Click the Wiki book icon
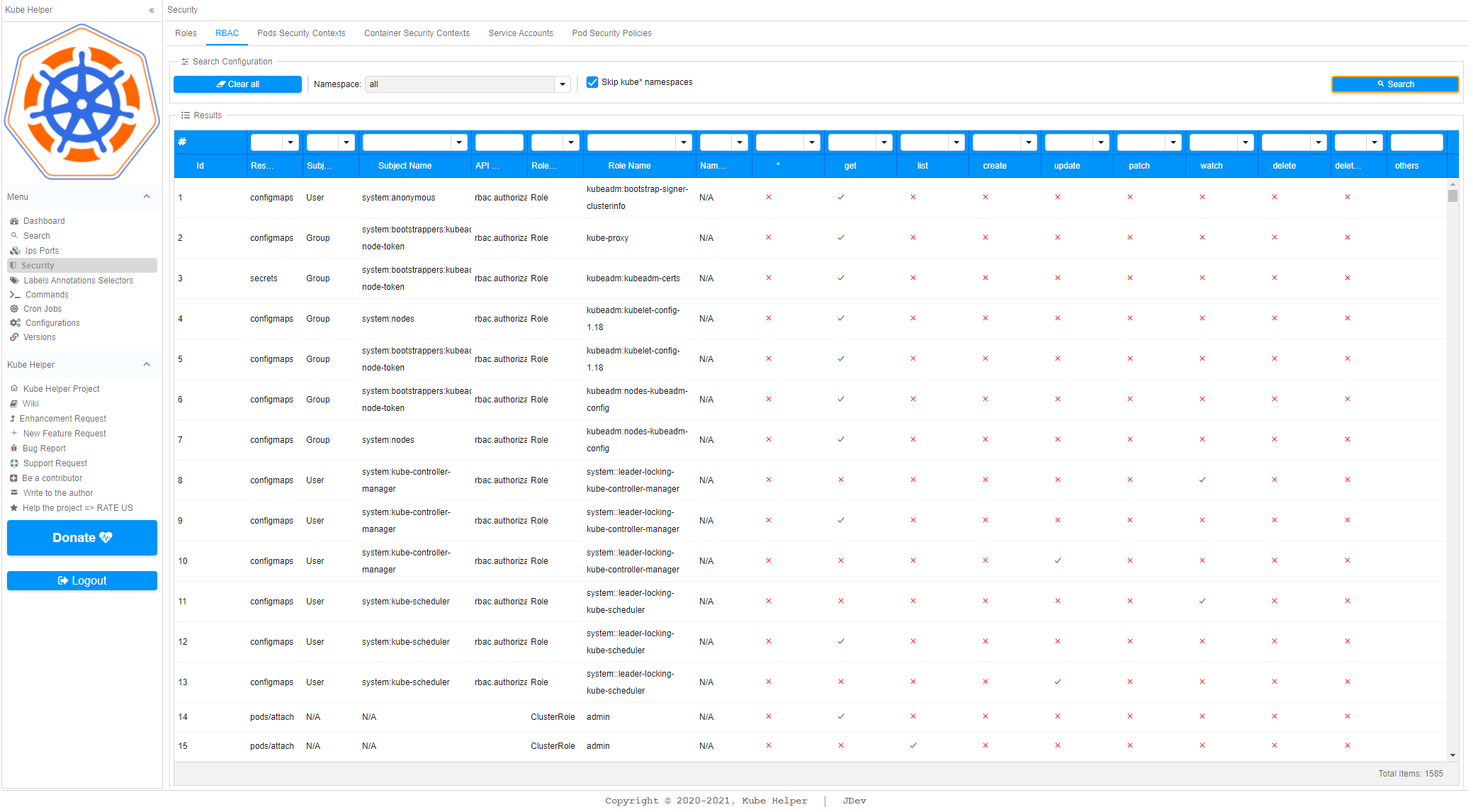Viewport: 1473px width, 812px height. coord(14,404)
